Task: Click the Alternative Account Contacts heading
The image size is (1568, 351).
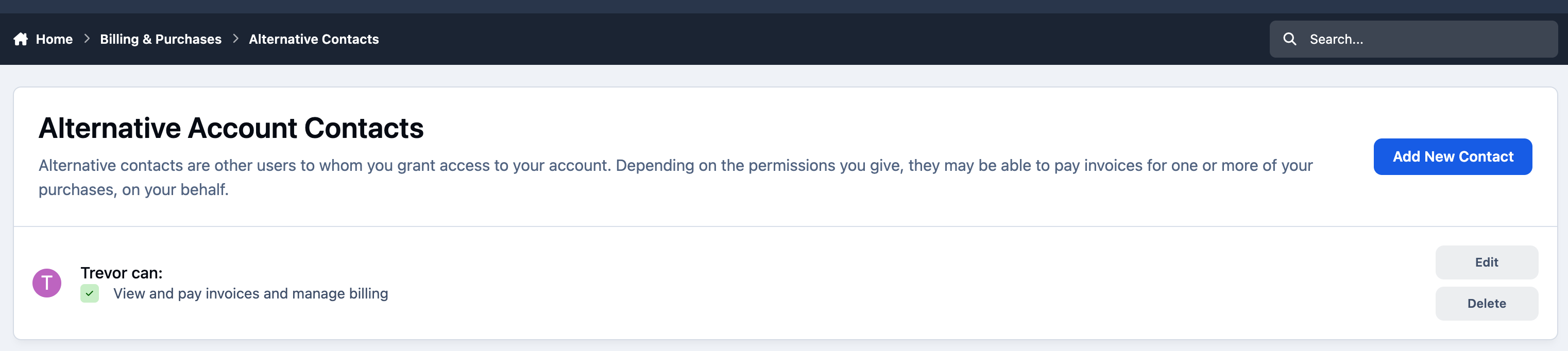Action: [x=231, y=128]
